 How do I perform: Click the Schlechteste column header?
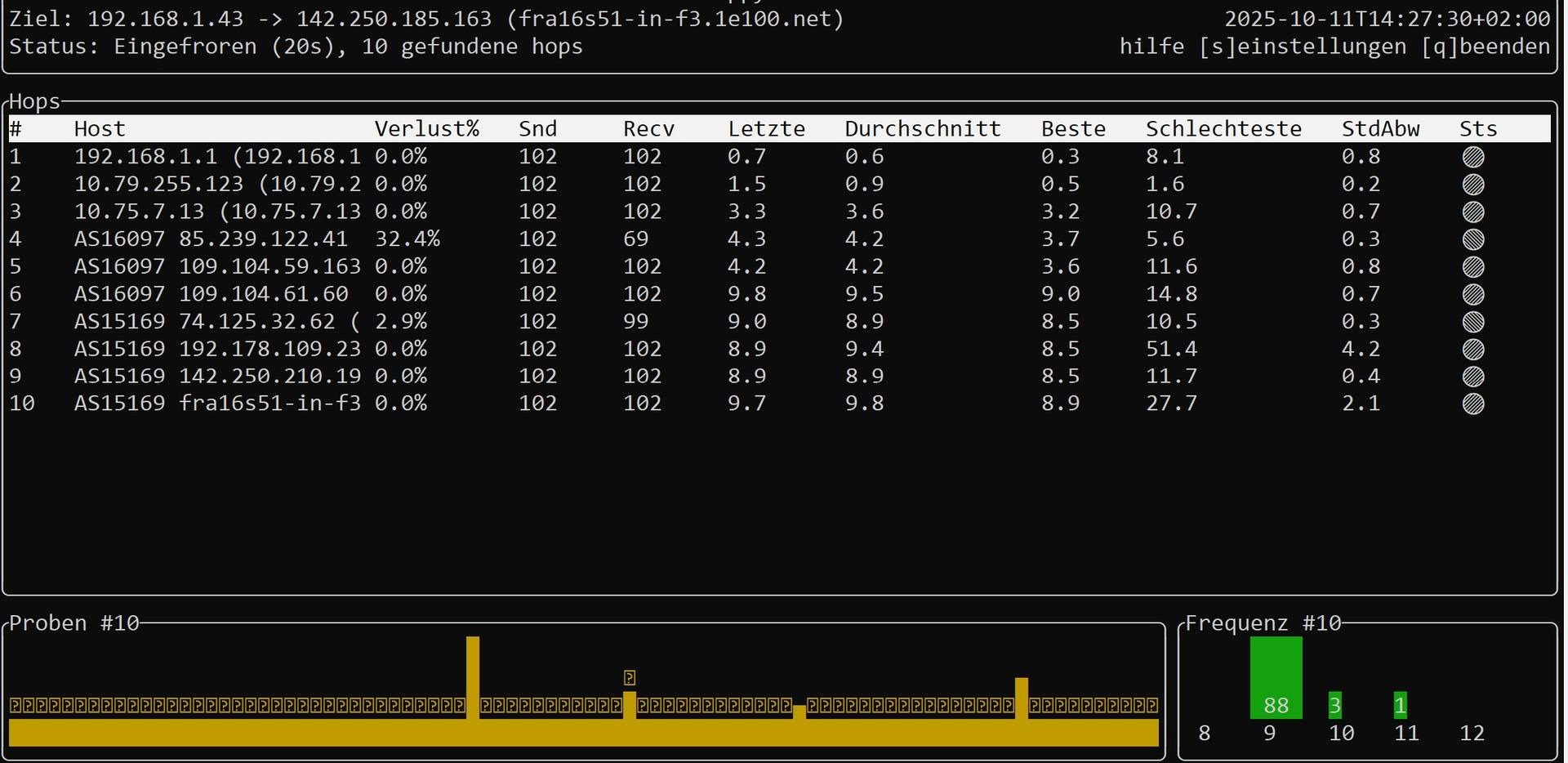[x=1223, y=129]
